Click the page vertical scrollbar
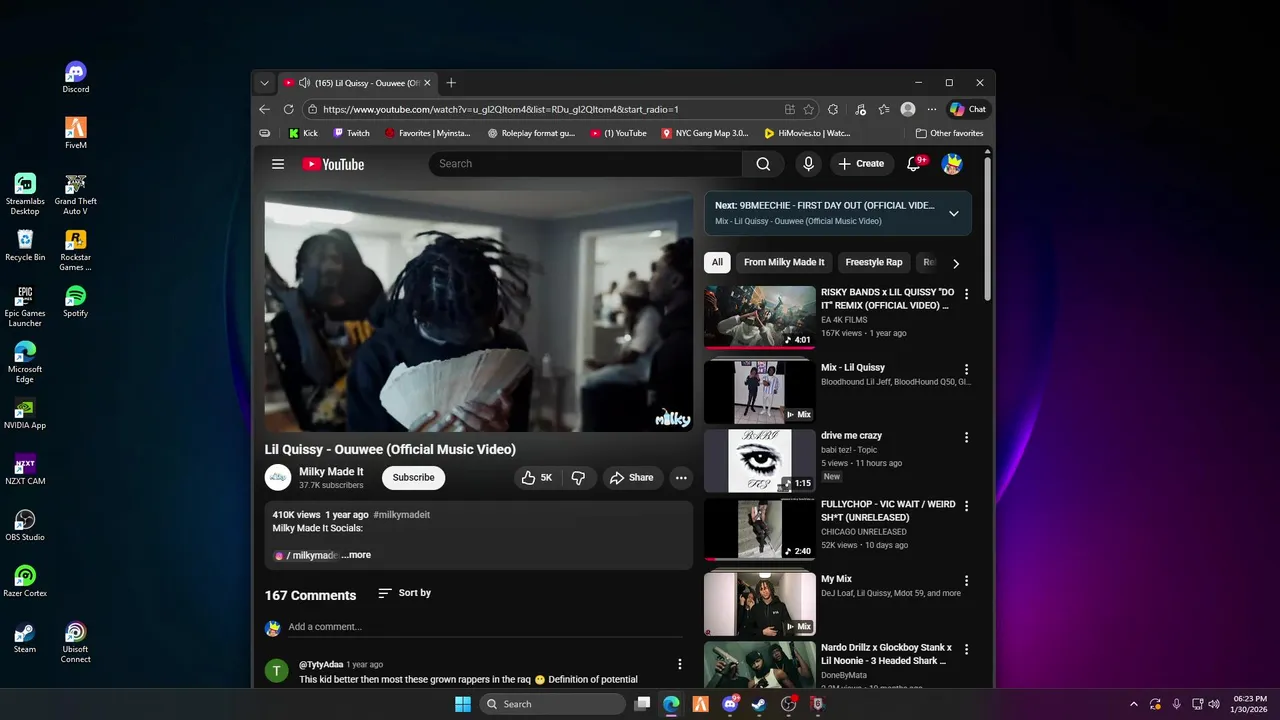The image size is (1280, 720). [x=988, y=228]
